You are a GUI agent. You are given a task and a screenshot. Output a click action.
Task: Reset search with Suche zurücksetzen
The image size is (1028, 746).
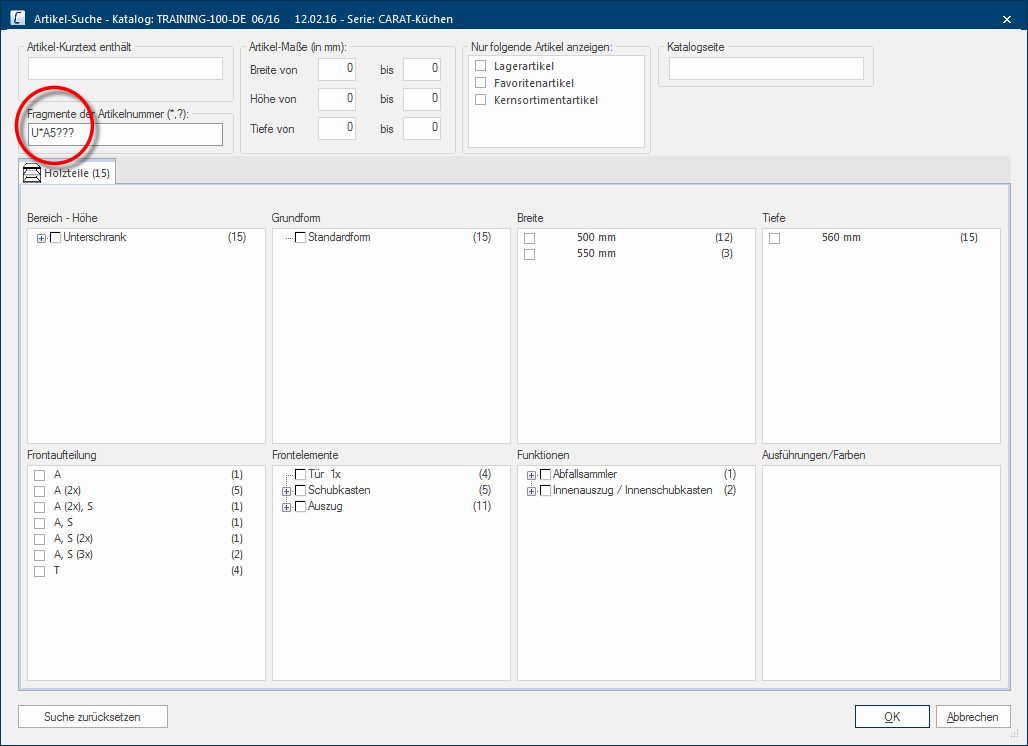[x=92, y=717]
